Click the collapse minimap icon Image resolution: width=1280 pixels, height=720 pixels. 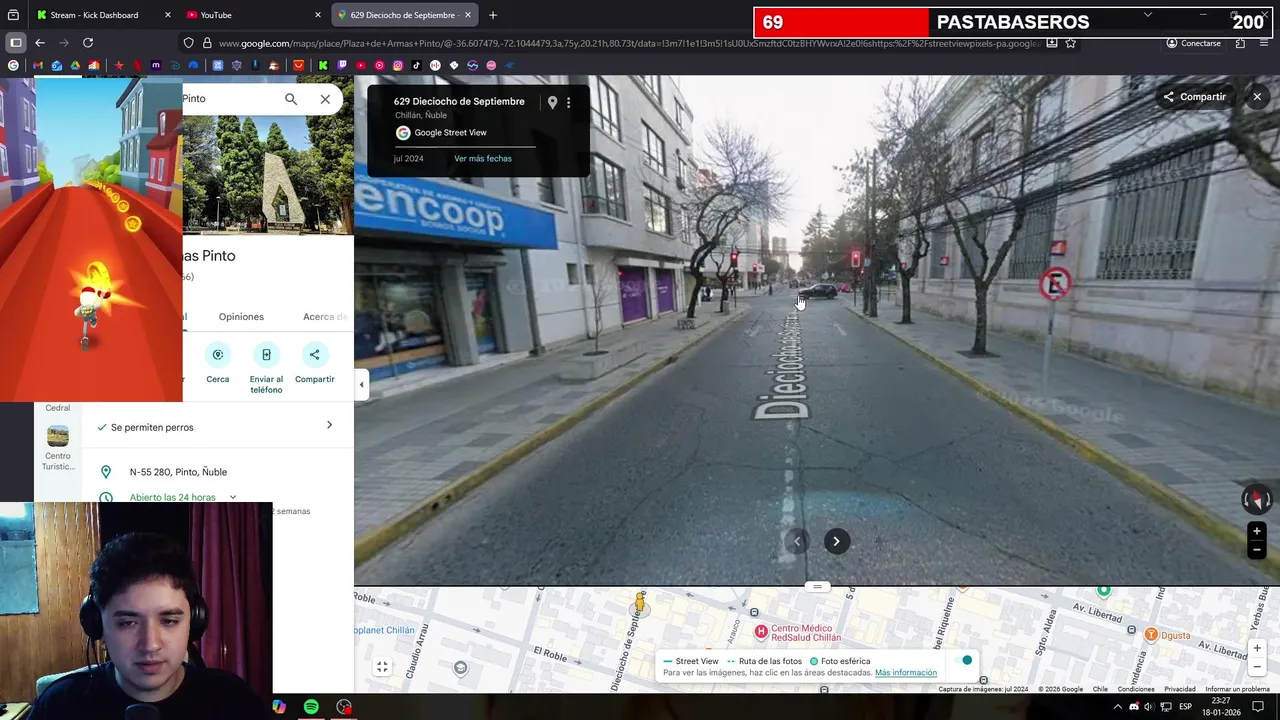[382, 667]
